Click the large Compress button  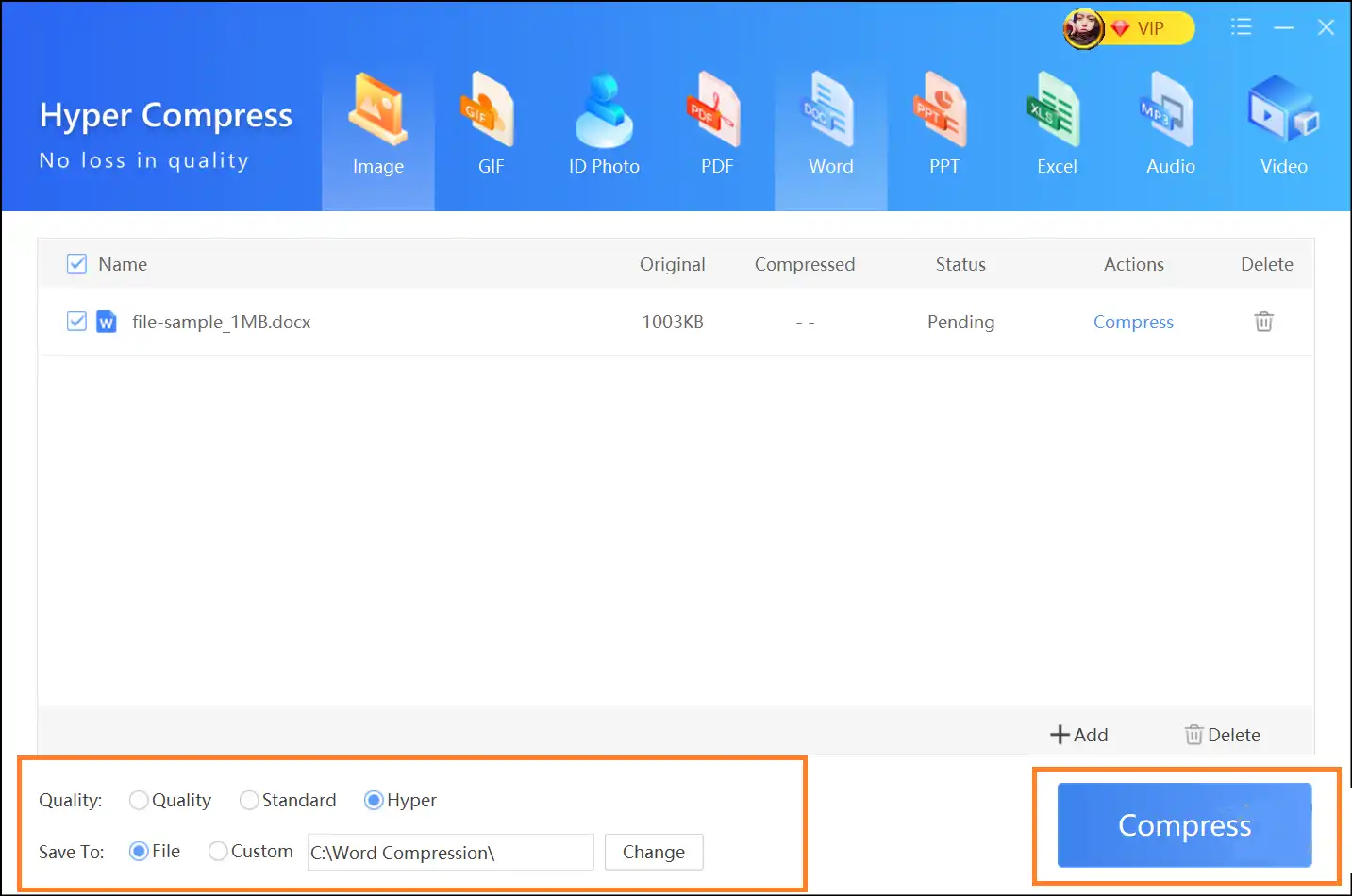(1184, 825)
